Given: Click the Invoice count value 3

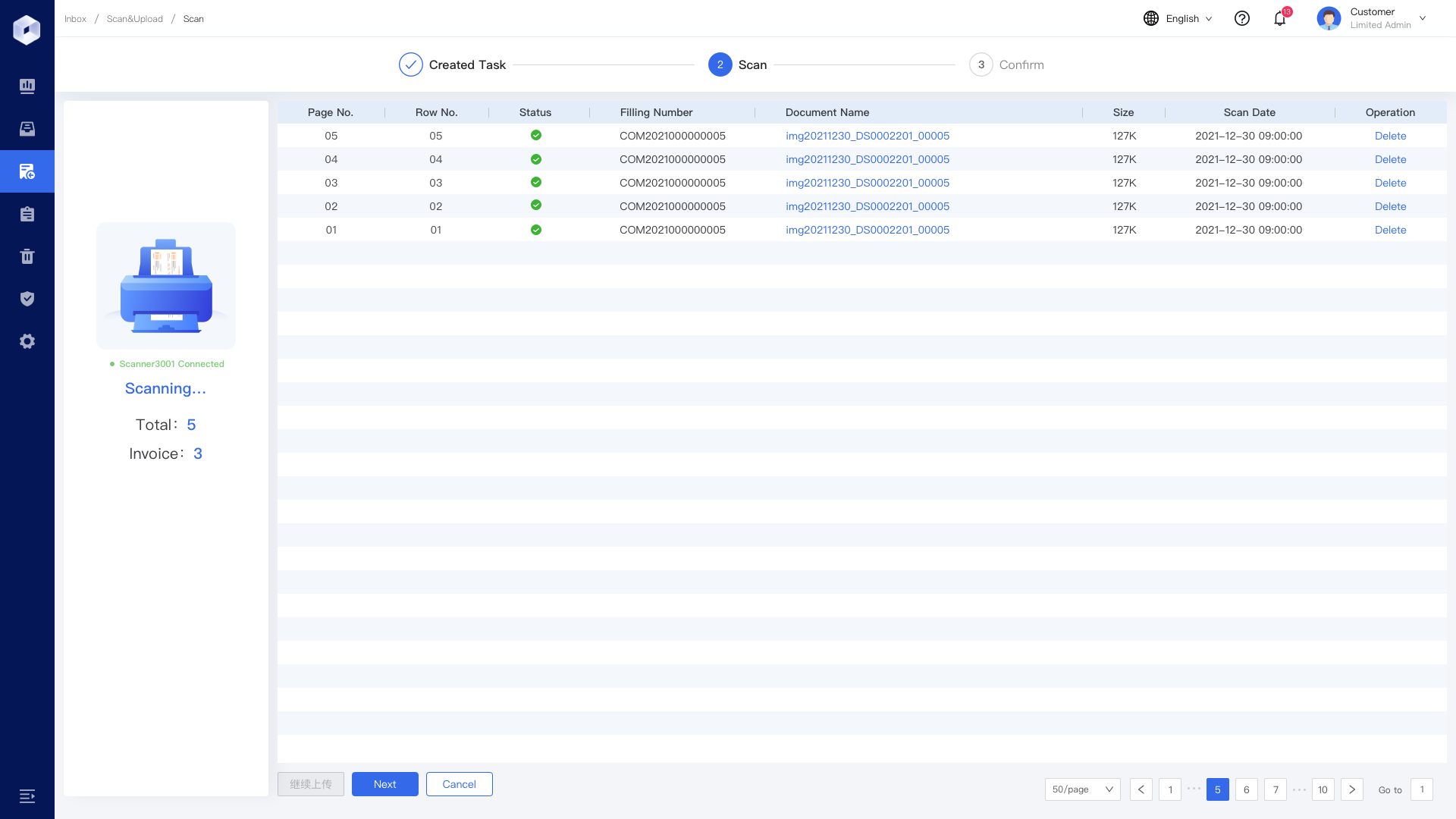Looking at the screenshot, I should (x=198, y=453).
